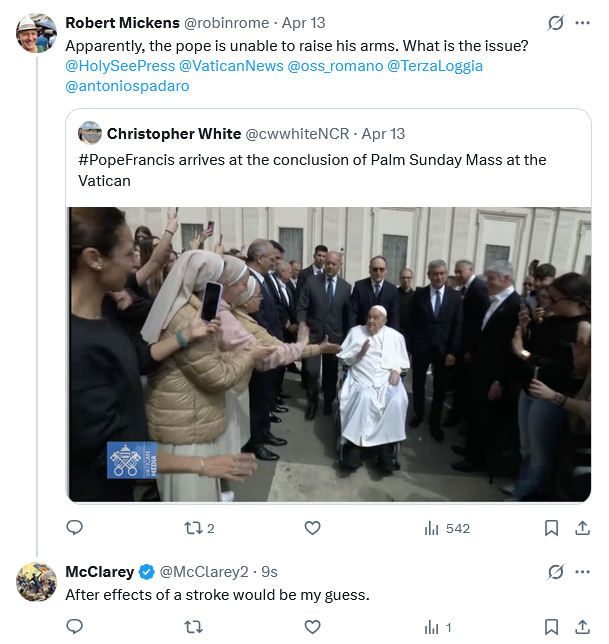
Task: Share McClarey's reply
Action: tap(583, 627)
